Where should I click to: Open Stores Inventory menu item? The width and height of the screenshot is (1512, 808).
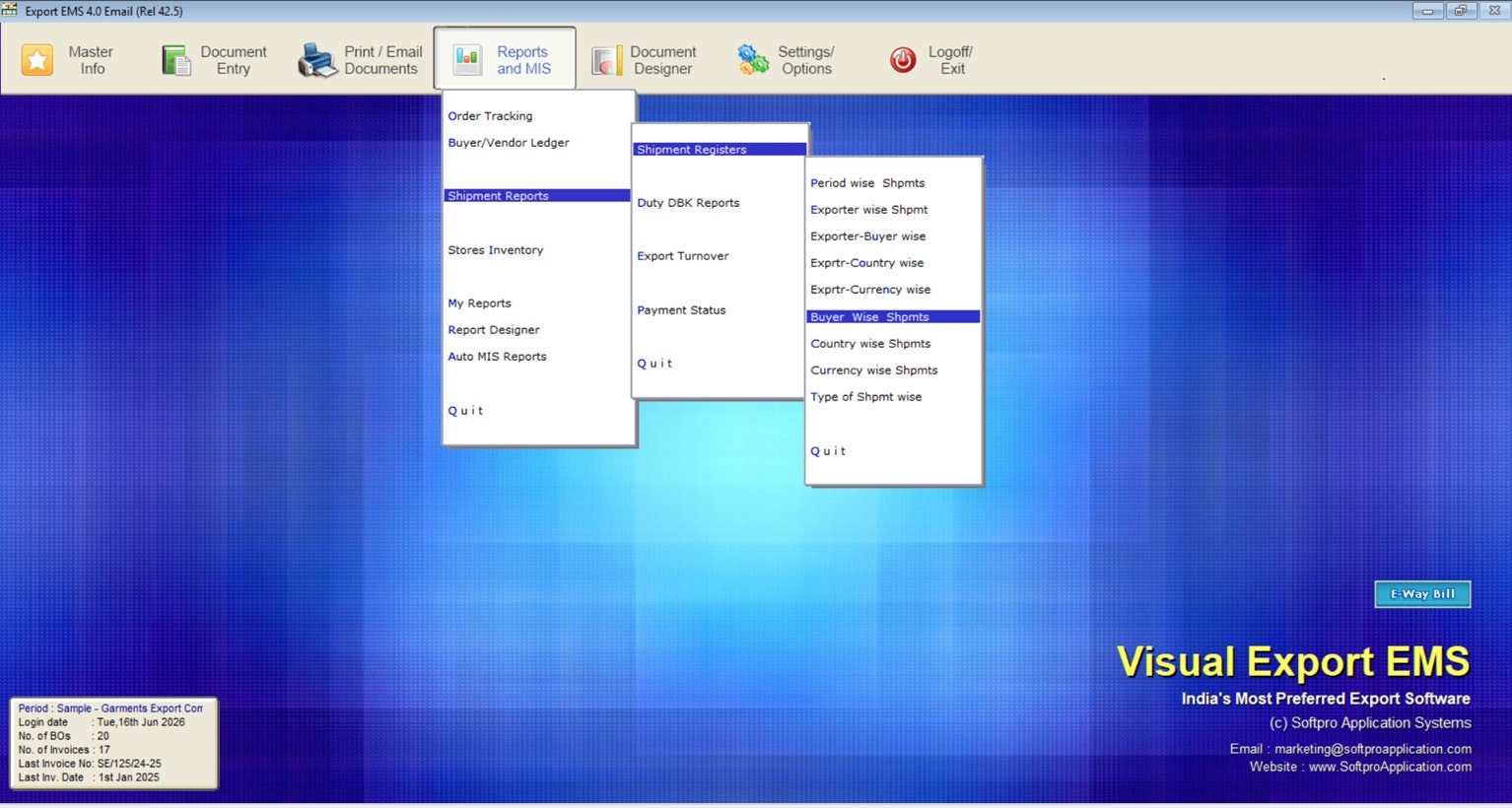point(496,250)
